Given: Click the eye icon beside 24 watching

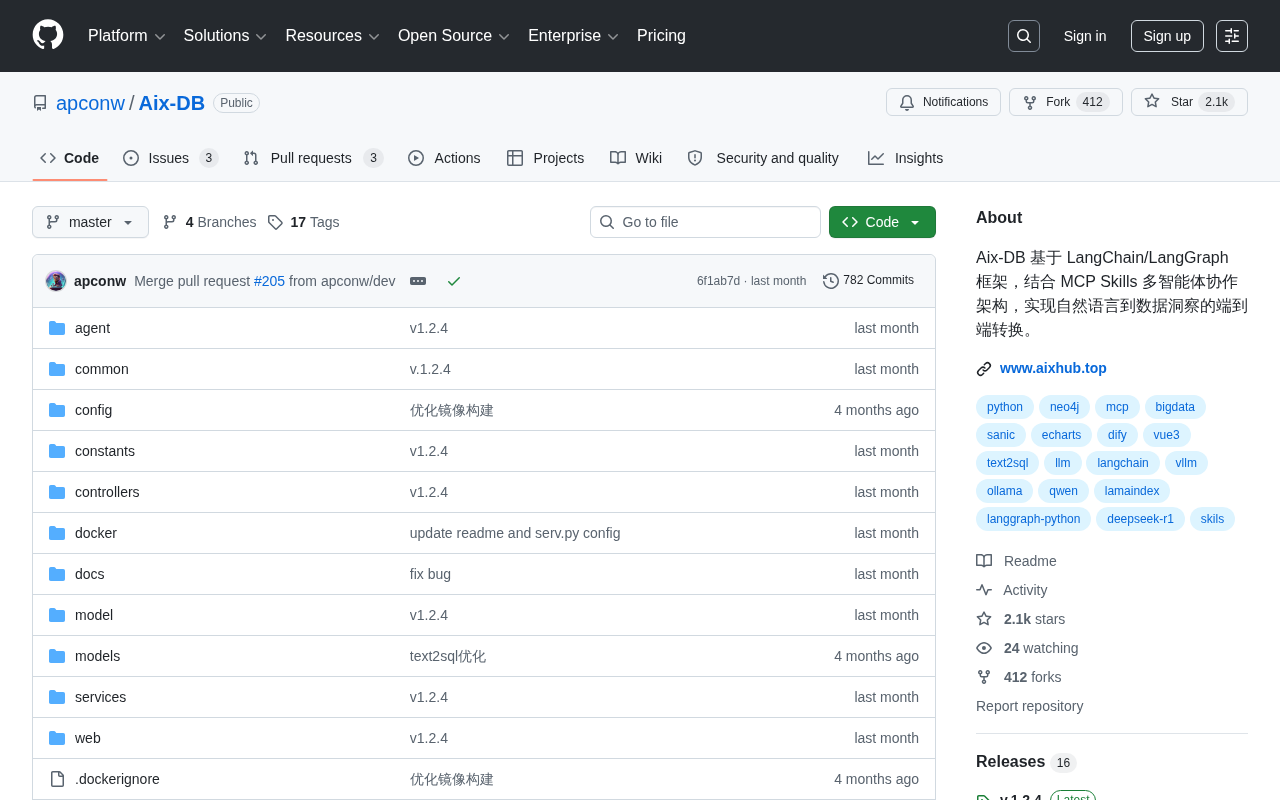Looking at the screenshot, I should click(984, 648).
